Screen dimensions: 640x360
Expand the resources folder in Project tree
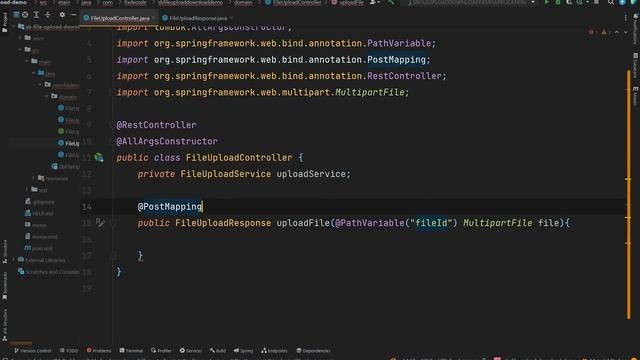(33, 178)
